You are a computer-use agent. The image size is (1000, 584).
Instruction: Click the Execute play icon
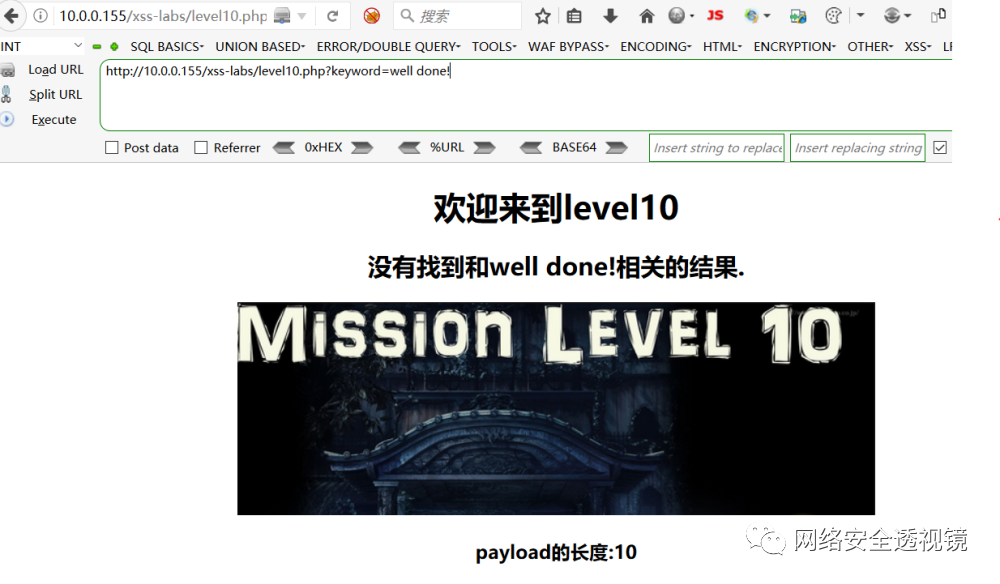(x=7, y=119)
